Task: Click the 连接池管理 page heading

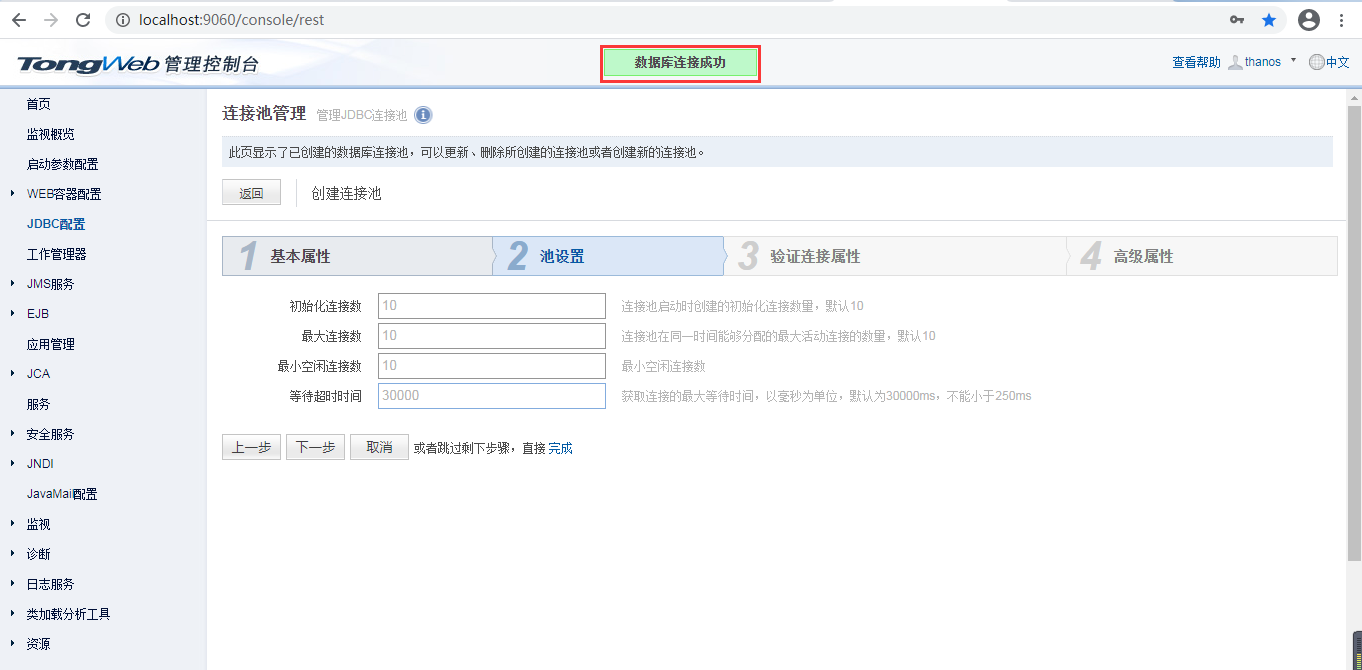Action: point(264,114)
